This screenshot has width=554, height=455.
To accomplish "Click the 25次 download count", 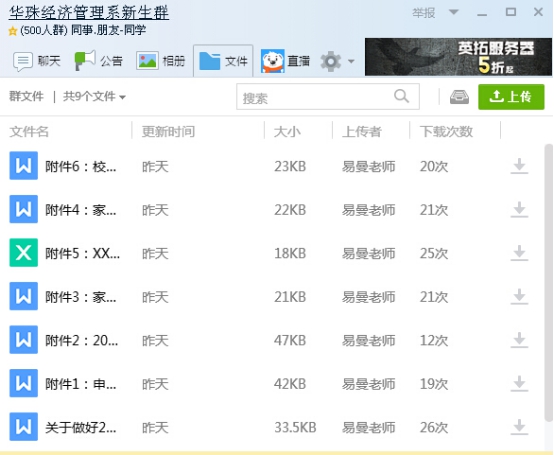I will 434,253.
